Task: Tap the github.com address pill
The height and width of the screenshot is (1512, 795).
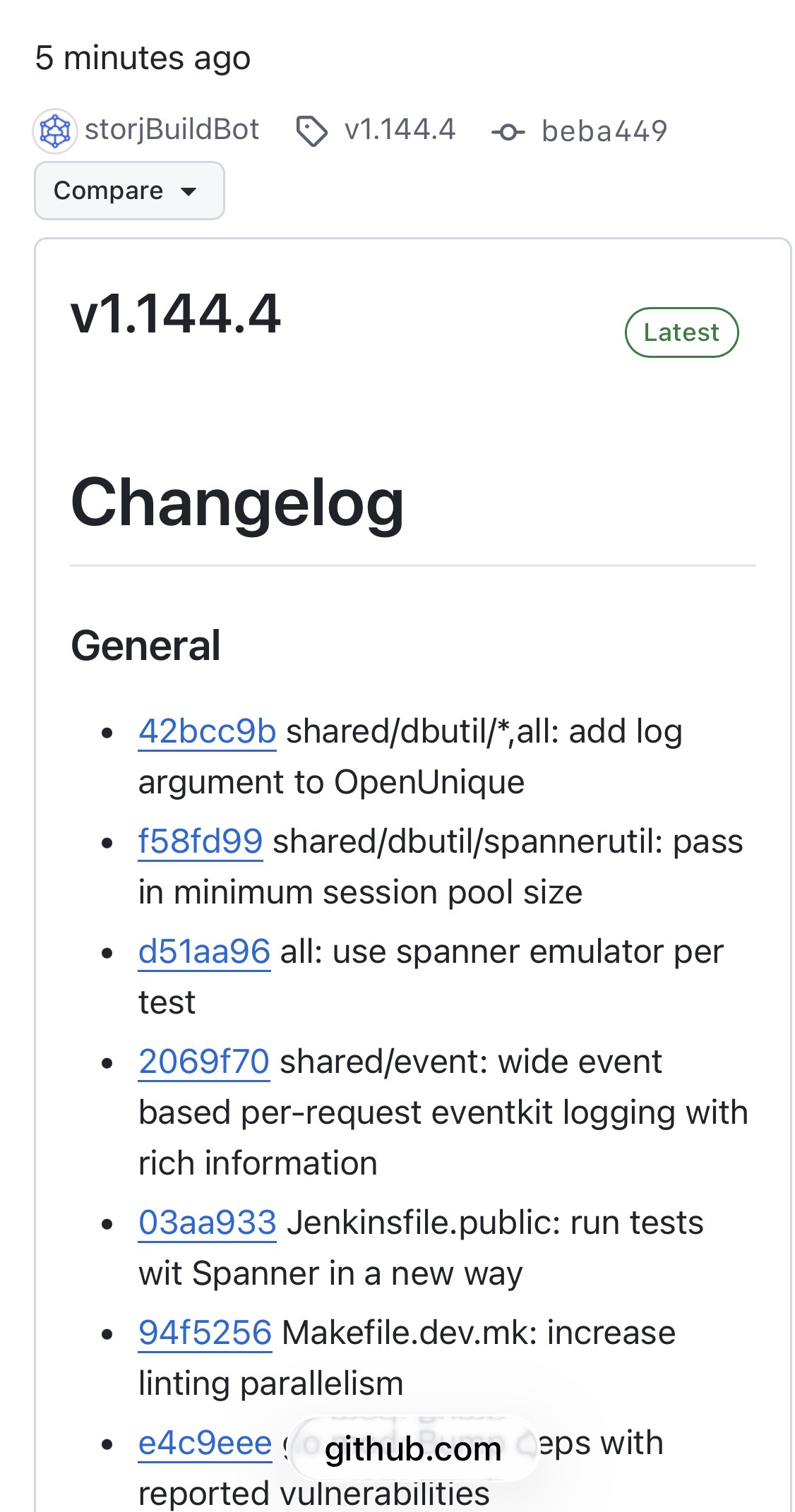Action: [413, 1449]
